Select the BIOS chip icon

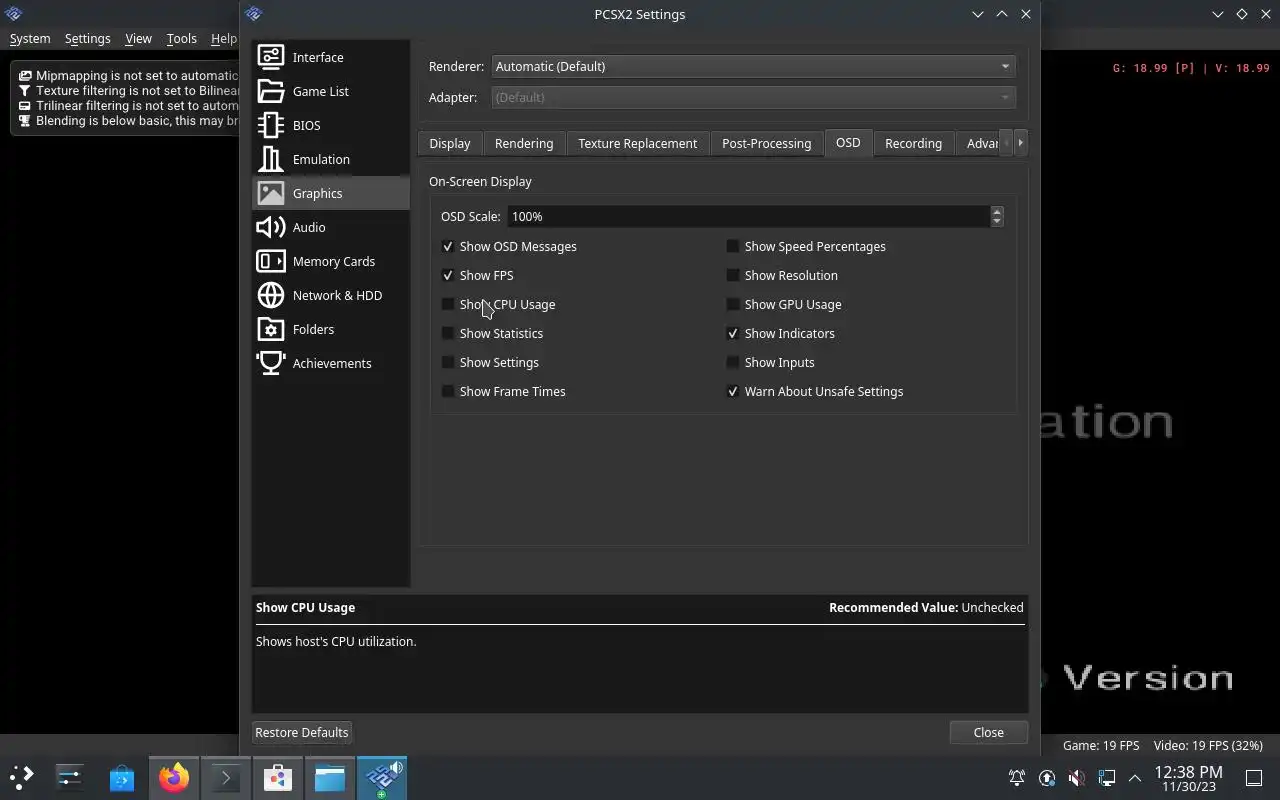271,125
